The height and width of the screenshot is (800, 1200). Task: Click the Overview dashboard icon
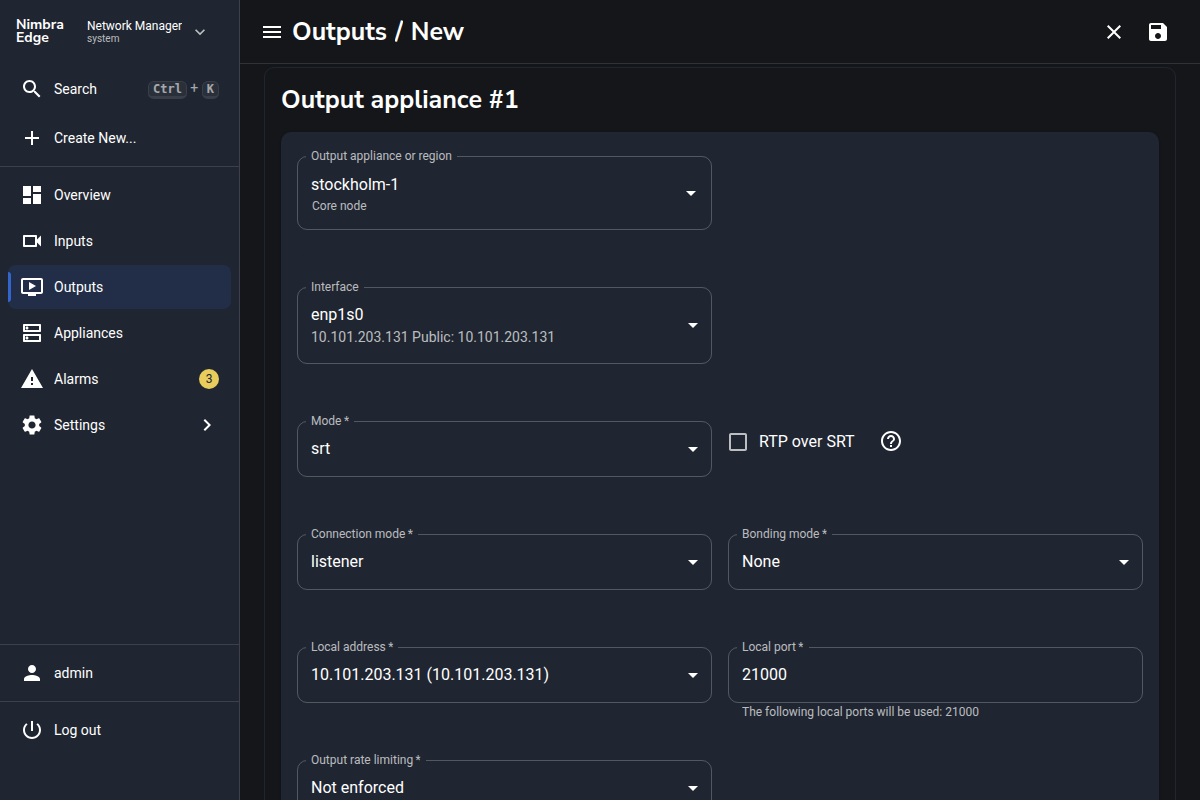[32, 195]
